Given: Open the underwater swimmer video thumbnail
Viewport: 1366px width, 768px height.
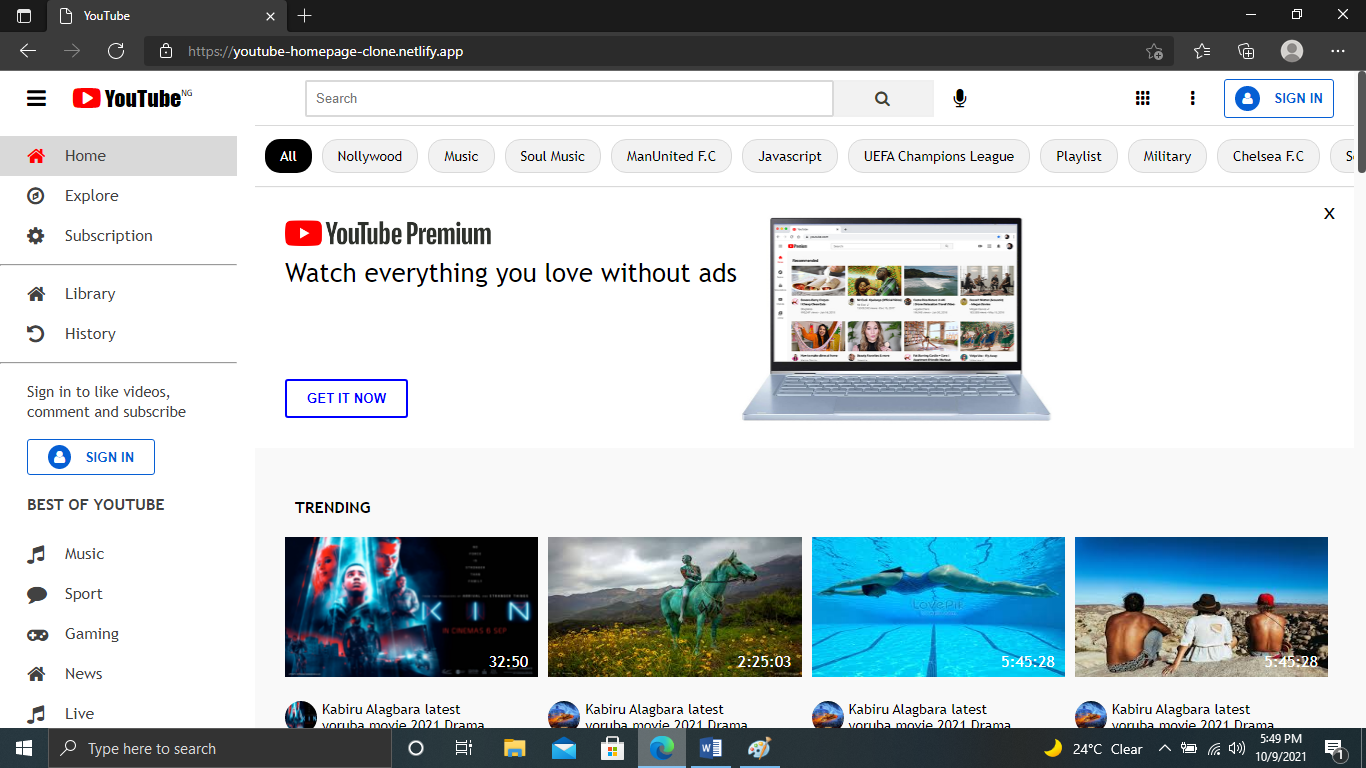Looking at the screenshot, I should (938, 607).
